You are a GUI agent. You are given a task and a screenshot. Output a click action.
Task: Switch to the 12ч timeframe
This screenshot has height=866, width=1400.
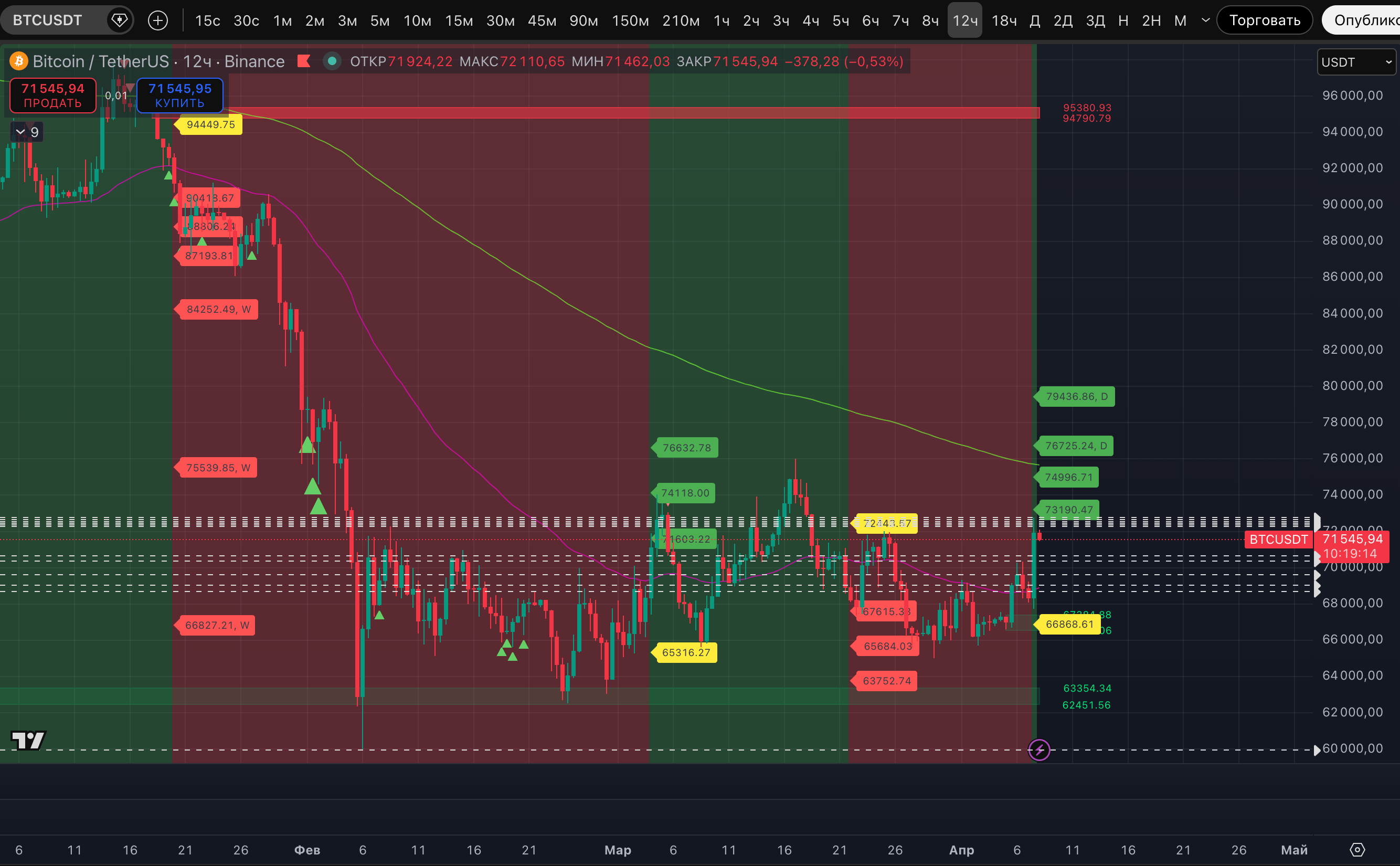964,20
